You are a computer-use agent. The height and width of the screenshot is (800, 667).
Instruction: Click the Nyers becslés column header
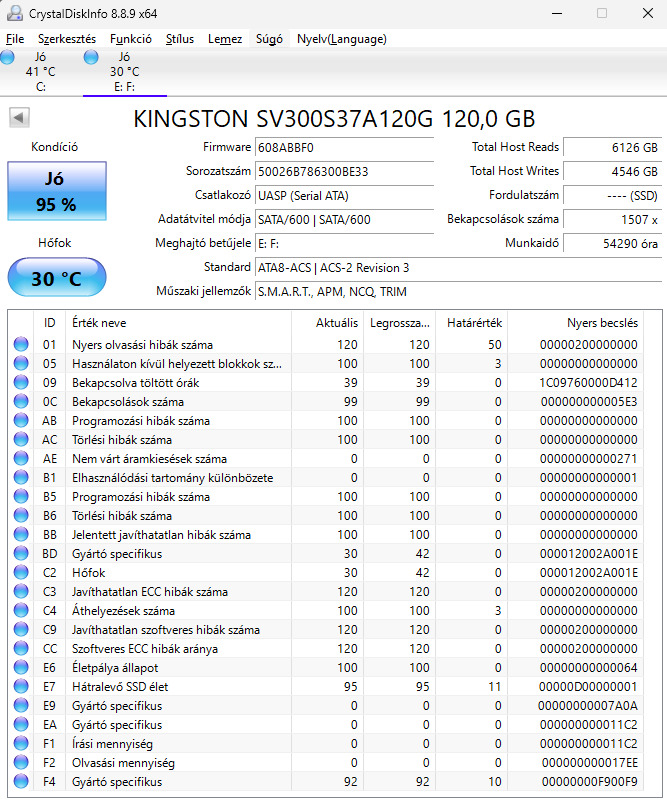pyautogui.click(x=576, y=322)
